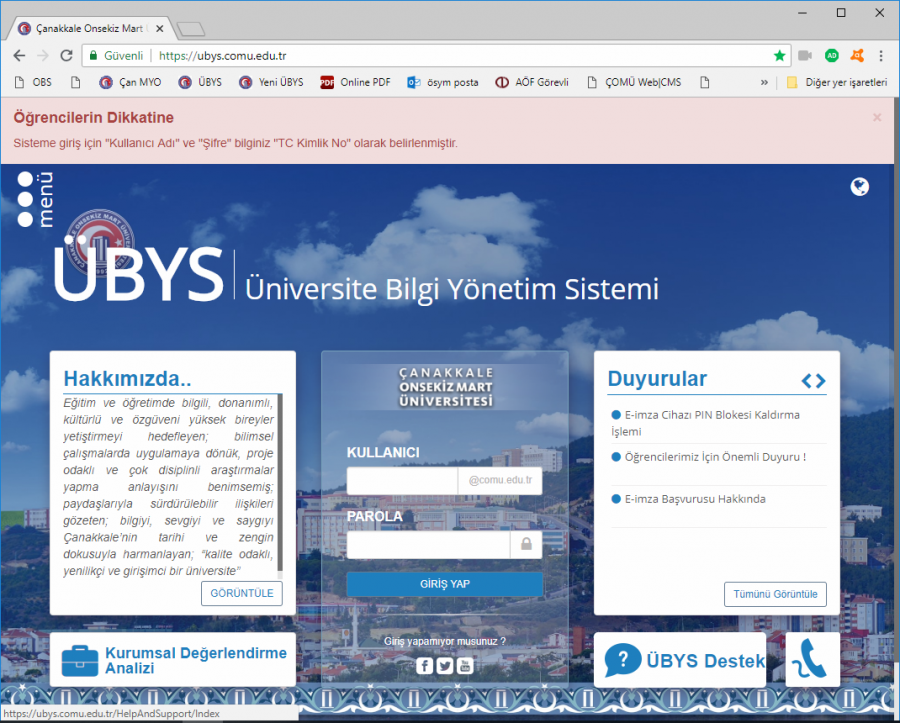
Task: Open Diğer yer işaretleri bookmarks folder
Action: pyautogui.click(x=837, y=83)
